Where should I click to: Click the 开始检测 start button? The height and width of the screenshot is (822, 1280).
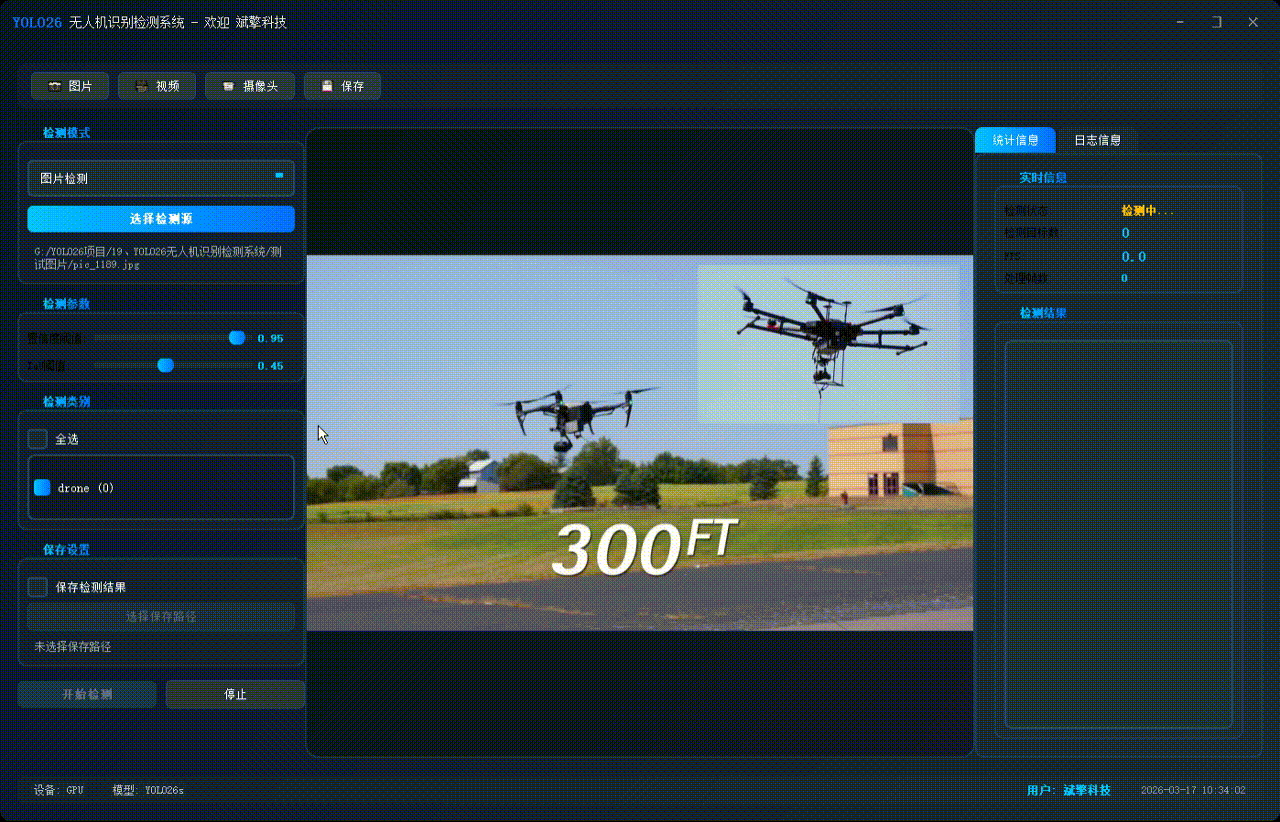(x=87, y=694)
